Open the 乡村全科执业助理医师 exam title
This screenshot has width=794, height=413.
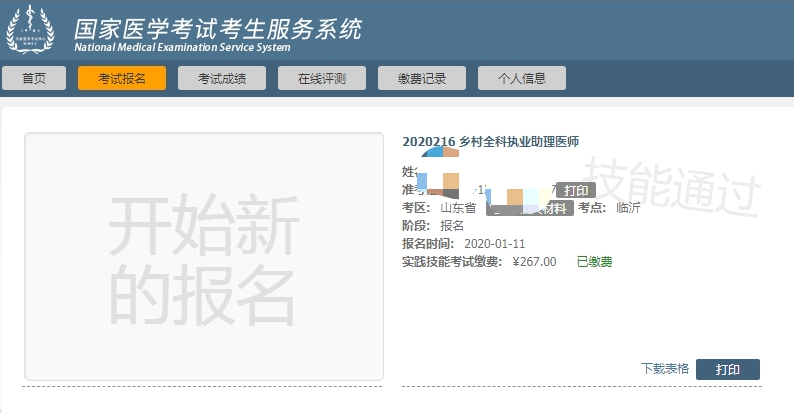[490, 142]
